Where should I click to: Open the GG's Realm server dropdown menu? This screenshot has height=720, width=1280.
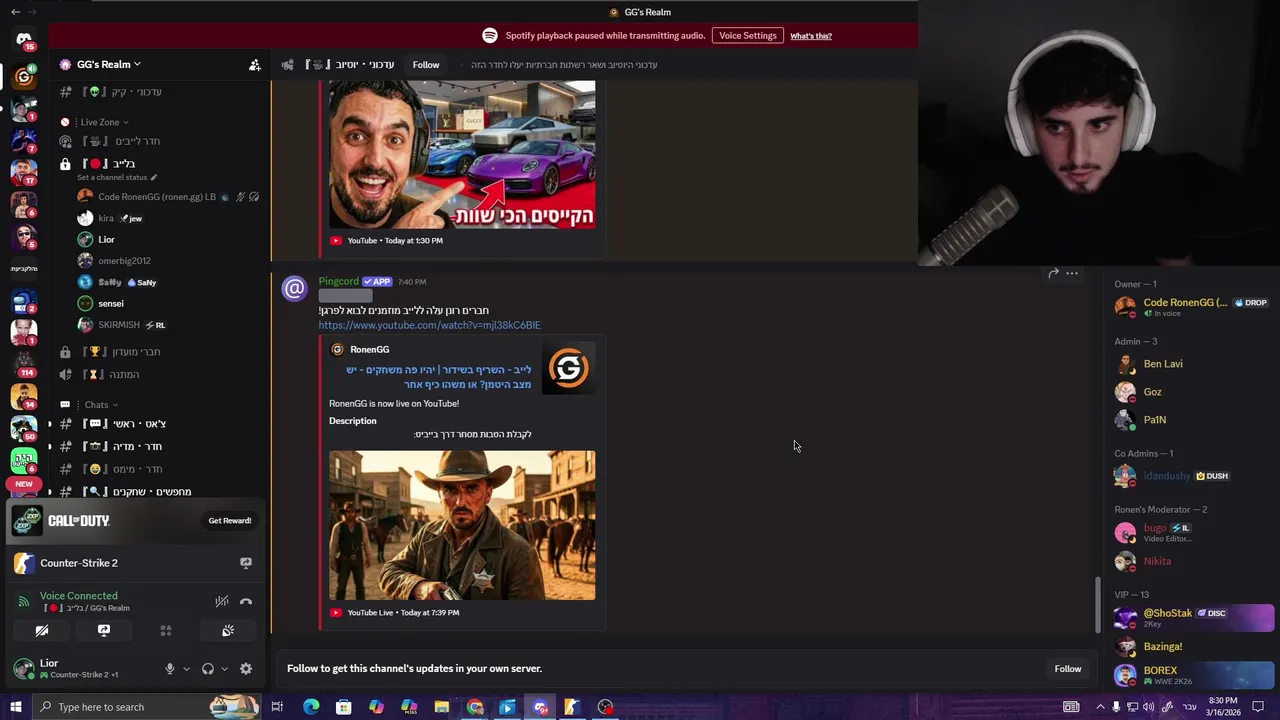[x=108, y=65]
